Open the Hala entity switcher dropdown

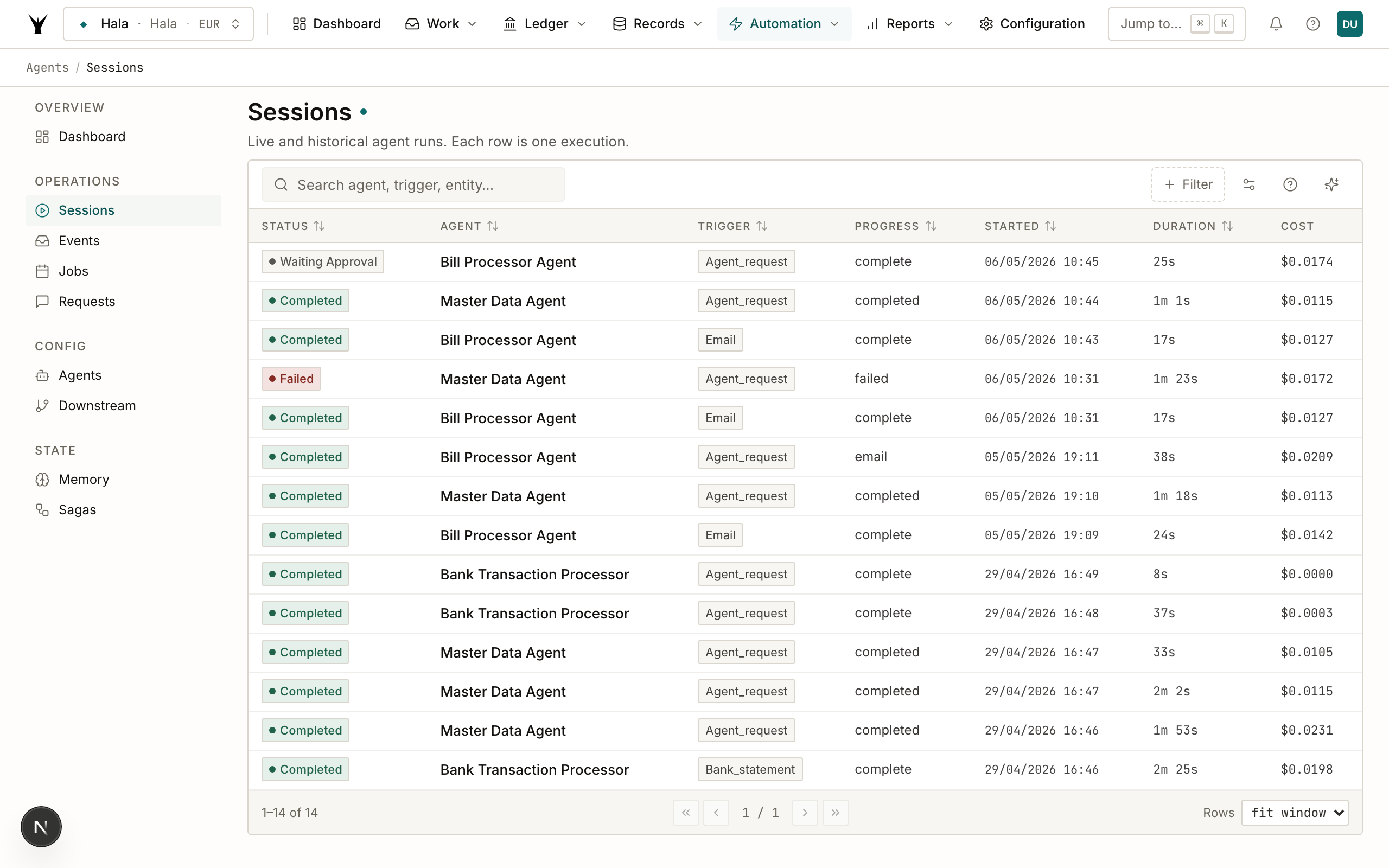coord(158,23)
